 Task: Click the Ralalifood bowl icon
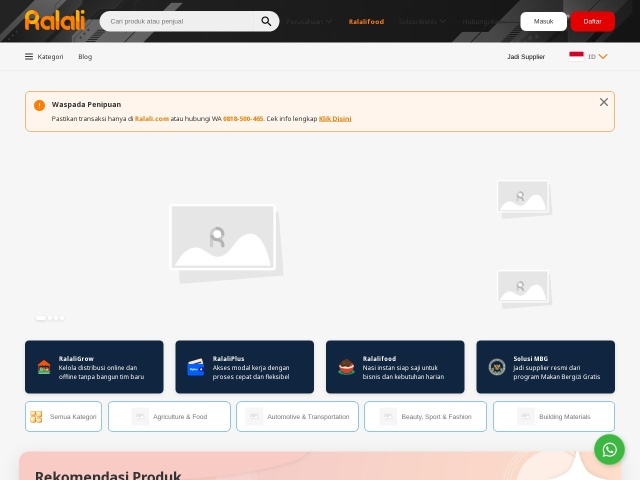346,367
